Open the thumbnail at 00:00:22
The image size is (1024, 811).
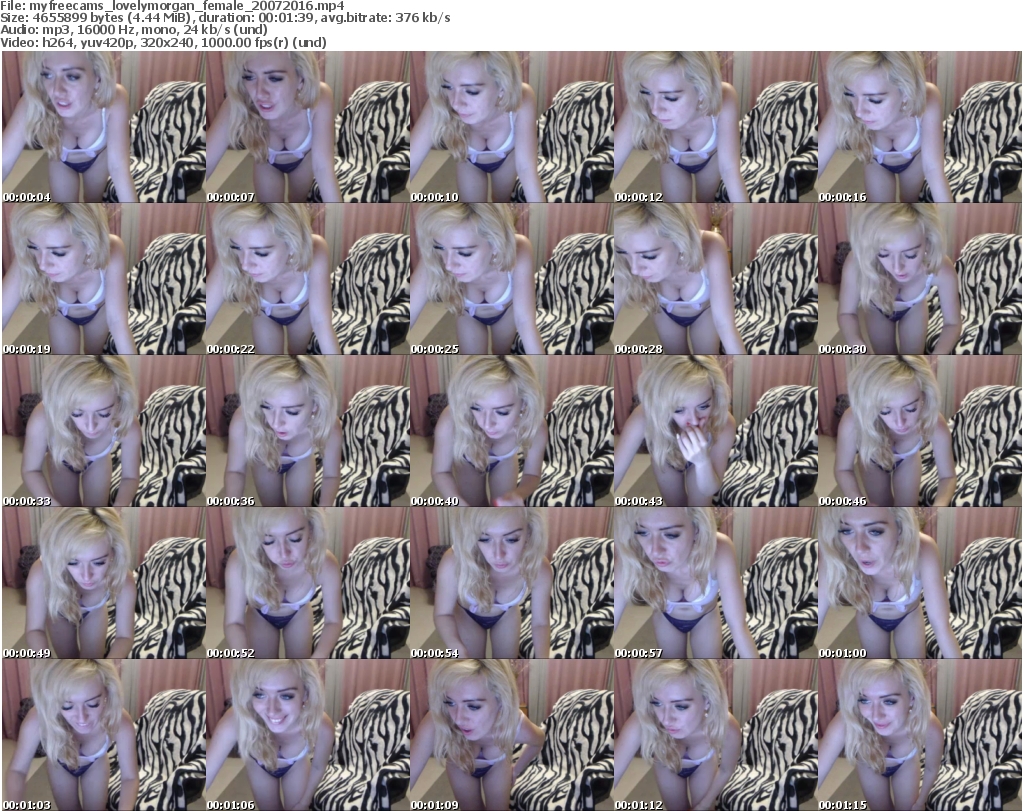308,279
